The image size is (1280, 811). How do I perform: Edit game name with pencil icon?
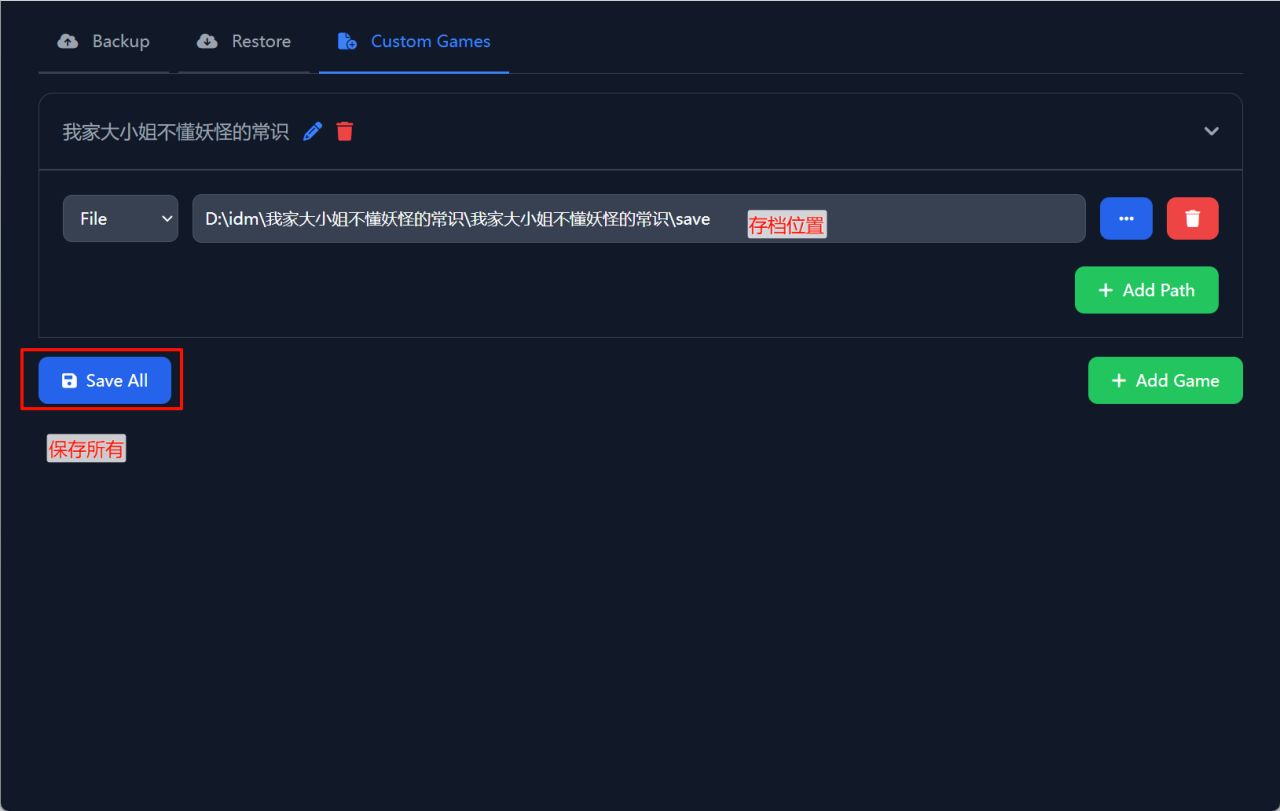pyautogui.click(x=313, y=131)
